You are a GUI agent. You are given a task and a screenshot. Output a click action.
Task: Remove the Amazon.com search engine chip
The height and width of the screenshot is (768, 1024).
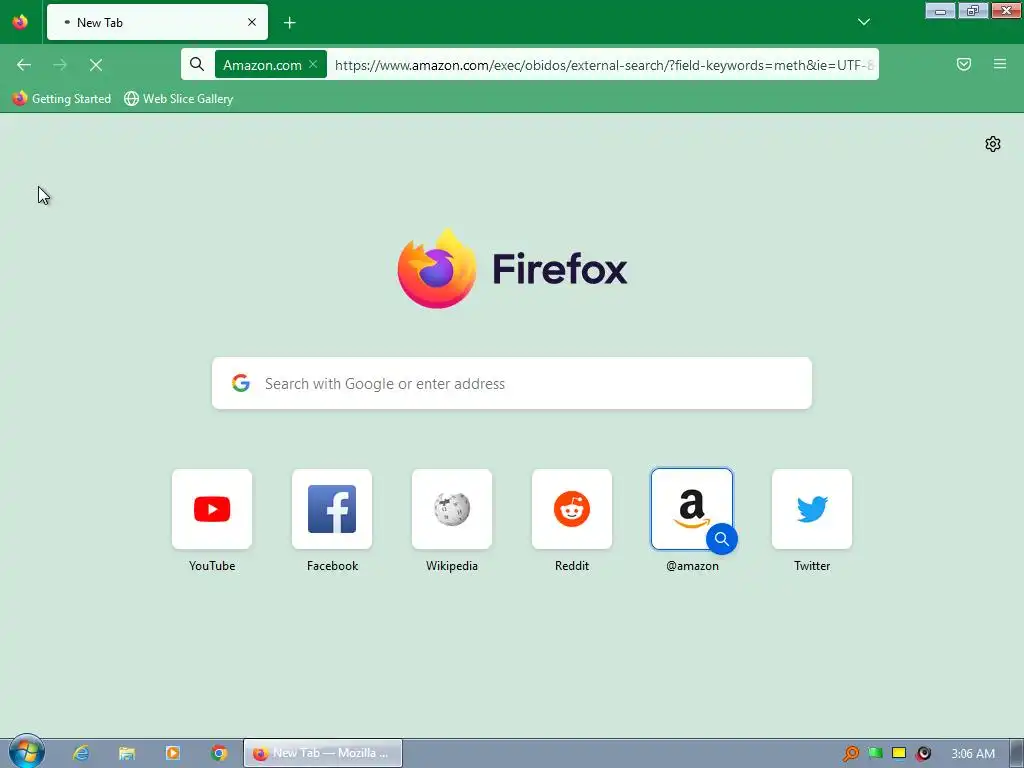[x=313, y=64]
